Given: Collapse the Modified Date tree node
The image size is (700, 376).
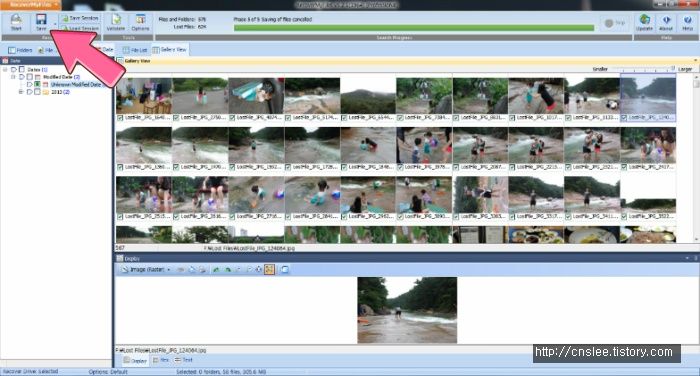Looking at the screenshot, I should coord(13,77).
